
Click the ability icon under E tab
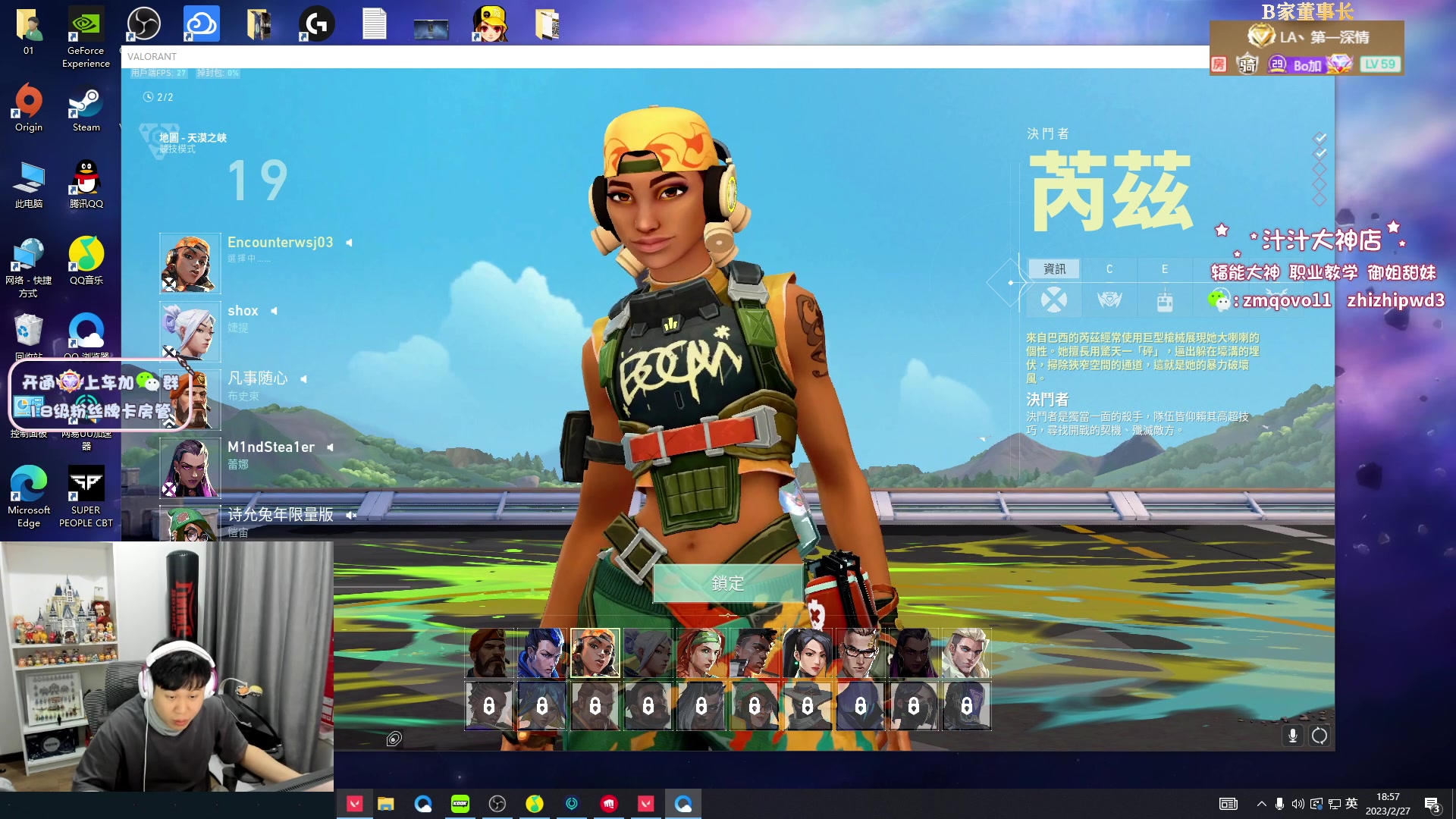pos(1165,300)
